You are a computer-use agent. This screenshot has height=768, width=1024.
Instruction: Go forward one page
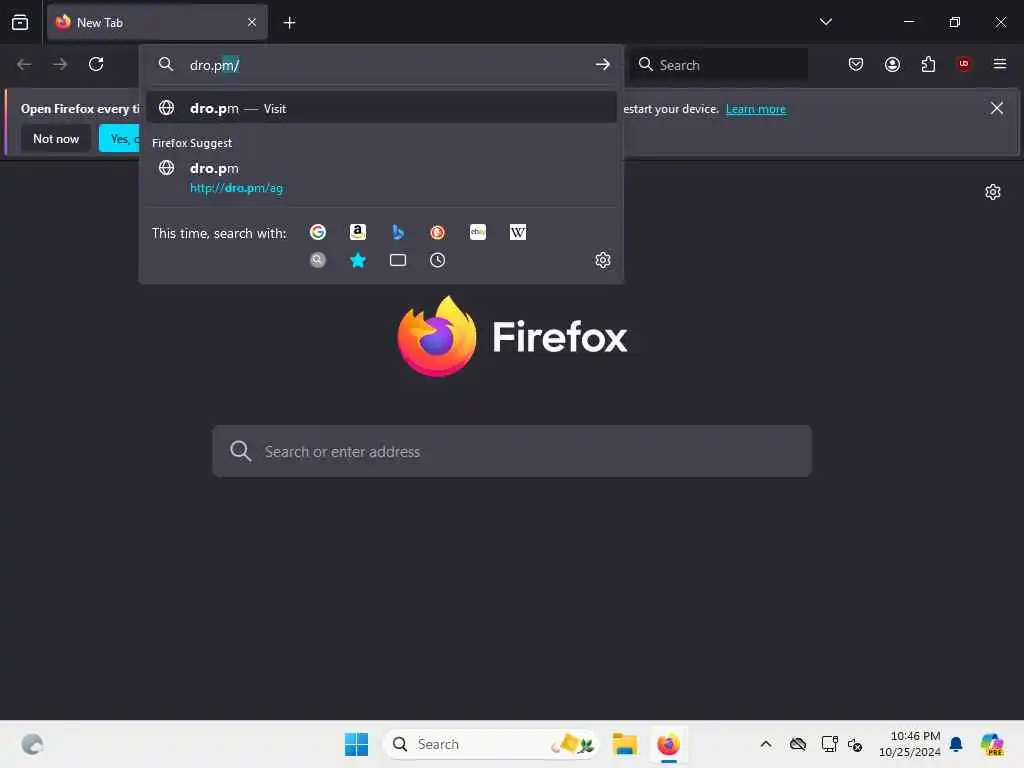coord(60,64)
